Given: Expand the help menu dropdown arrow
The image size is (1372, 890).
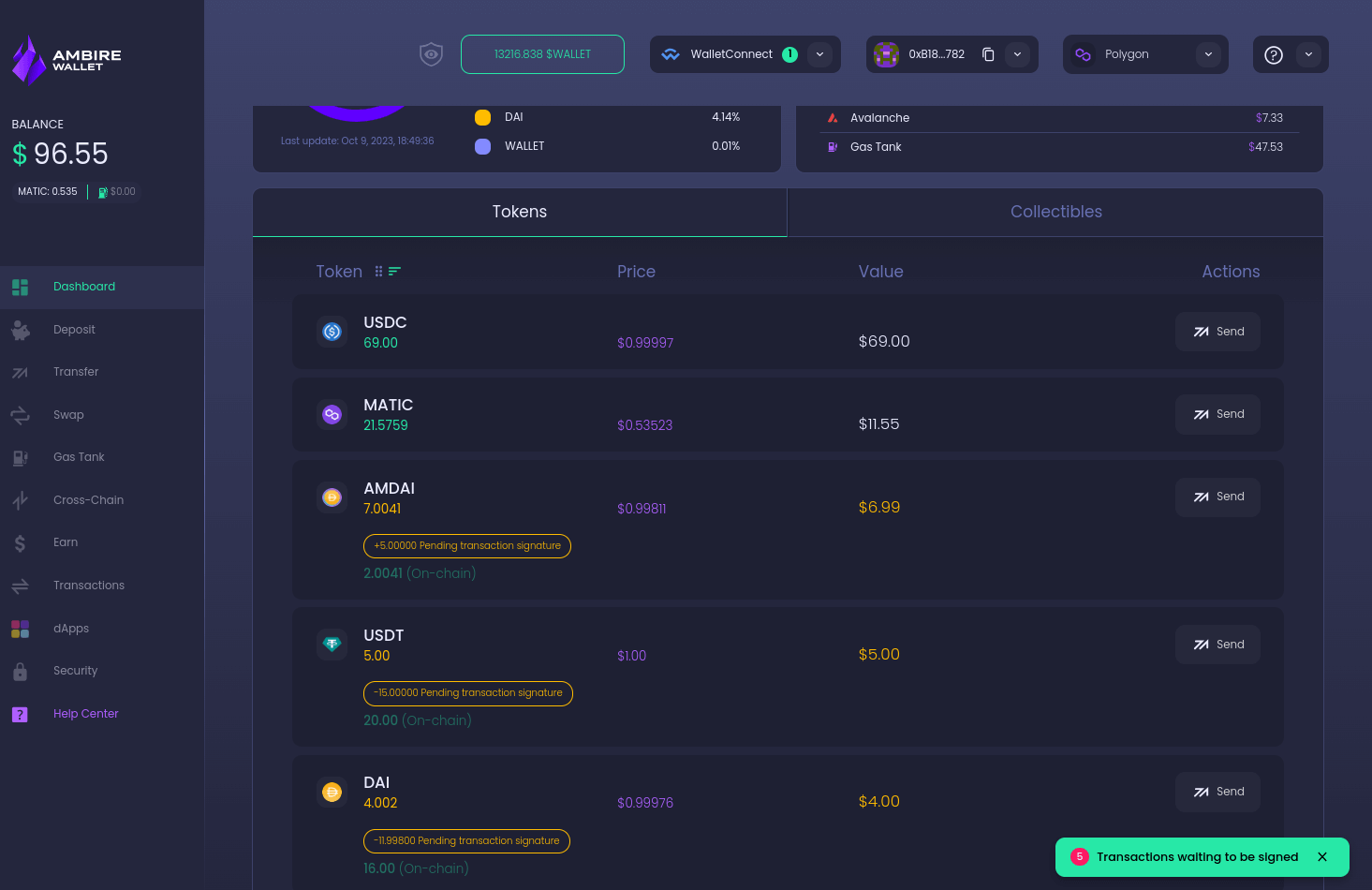Looking at the screenshot, I should click(1308, 54).
